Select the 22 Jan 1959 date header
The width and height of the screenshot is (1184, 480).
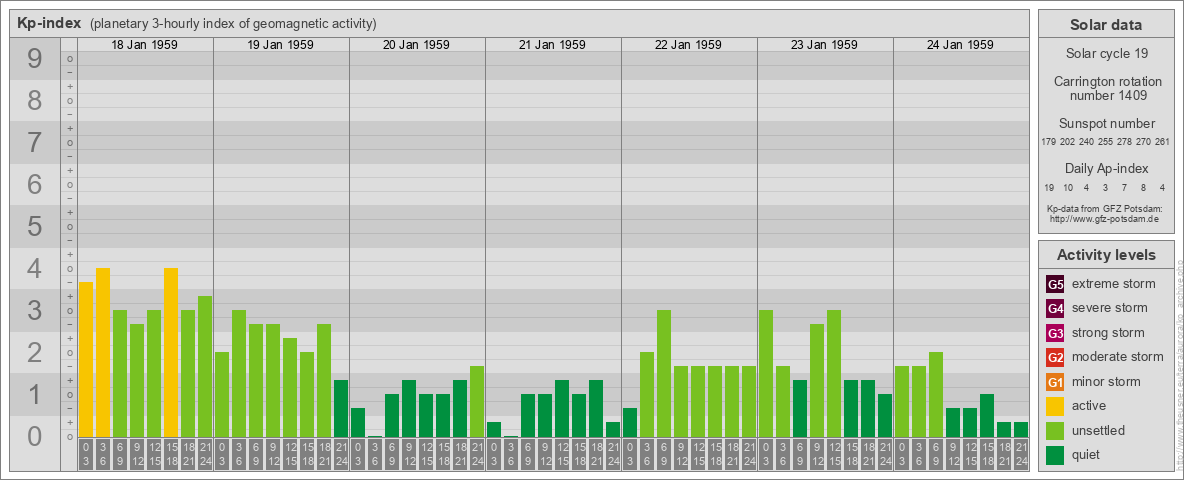pyautogui.click(x=688, y=45)
